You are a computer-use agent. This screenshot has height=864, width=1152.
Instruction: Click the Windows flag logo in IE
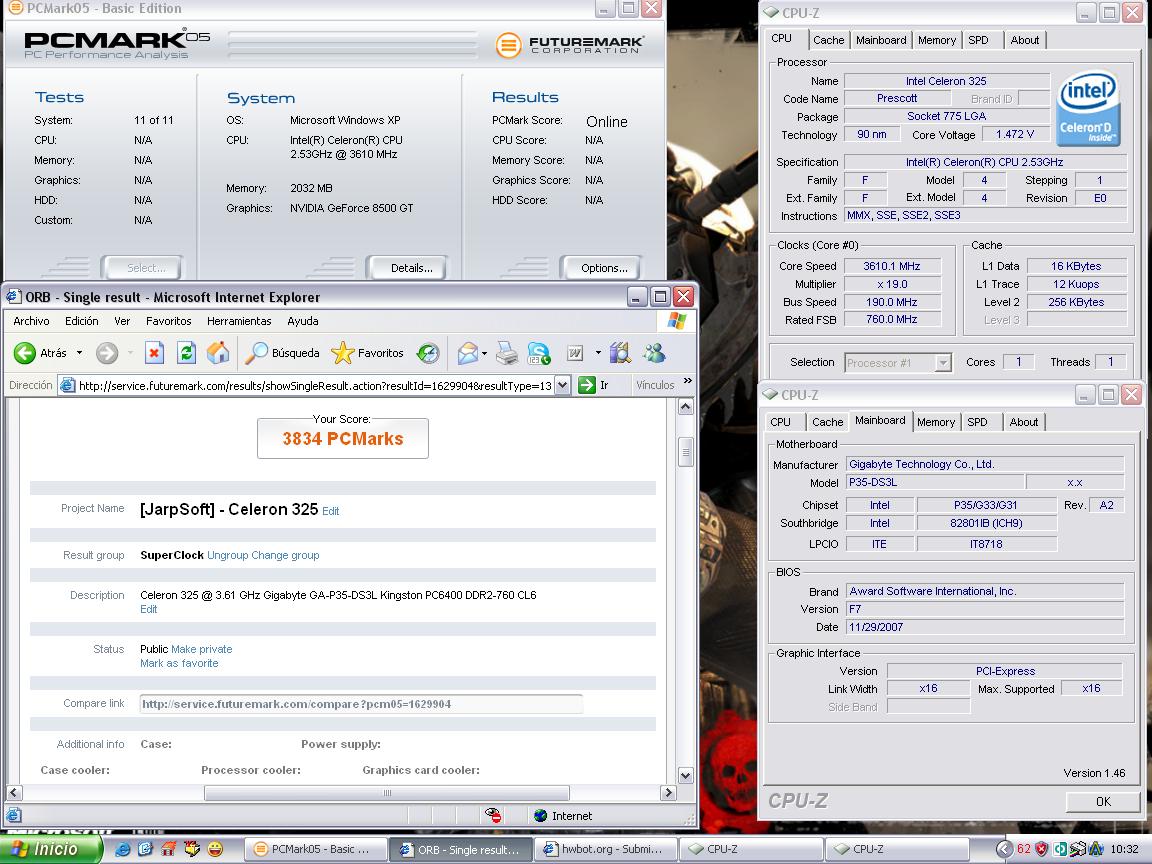pyautogui.click(x=677, y=321)
